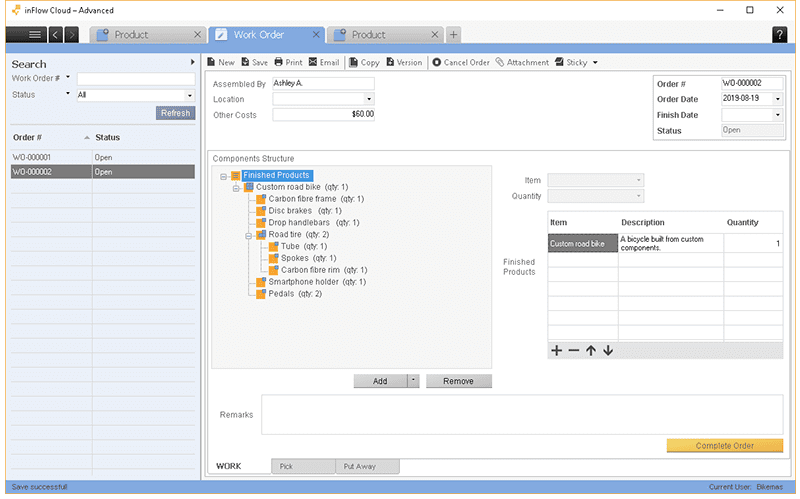Remove a row with the minus icon

pyautogui.click(x=573, y=351)
